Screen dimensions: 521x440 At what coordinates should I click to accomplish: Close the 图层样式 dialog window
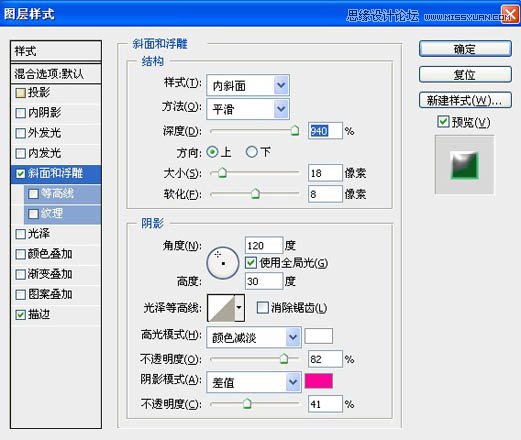[x=510, y=14]
